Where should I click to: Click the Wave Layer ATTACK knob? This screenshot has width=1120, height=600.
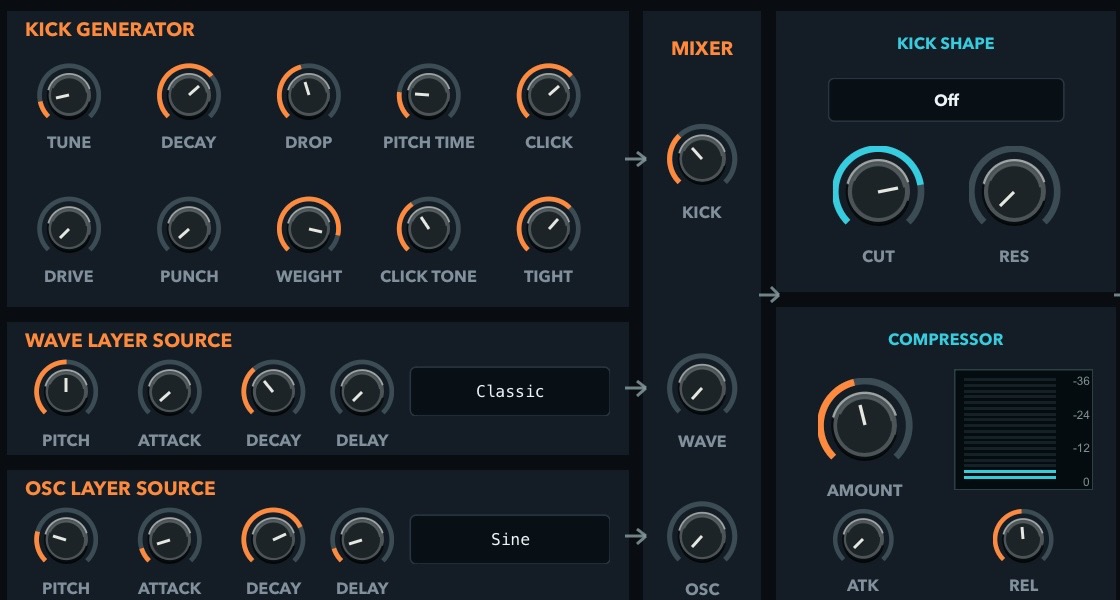point(169,391)
